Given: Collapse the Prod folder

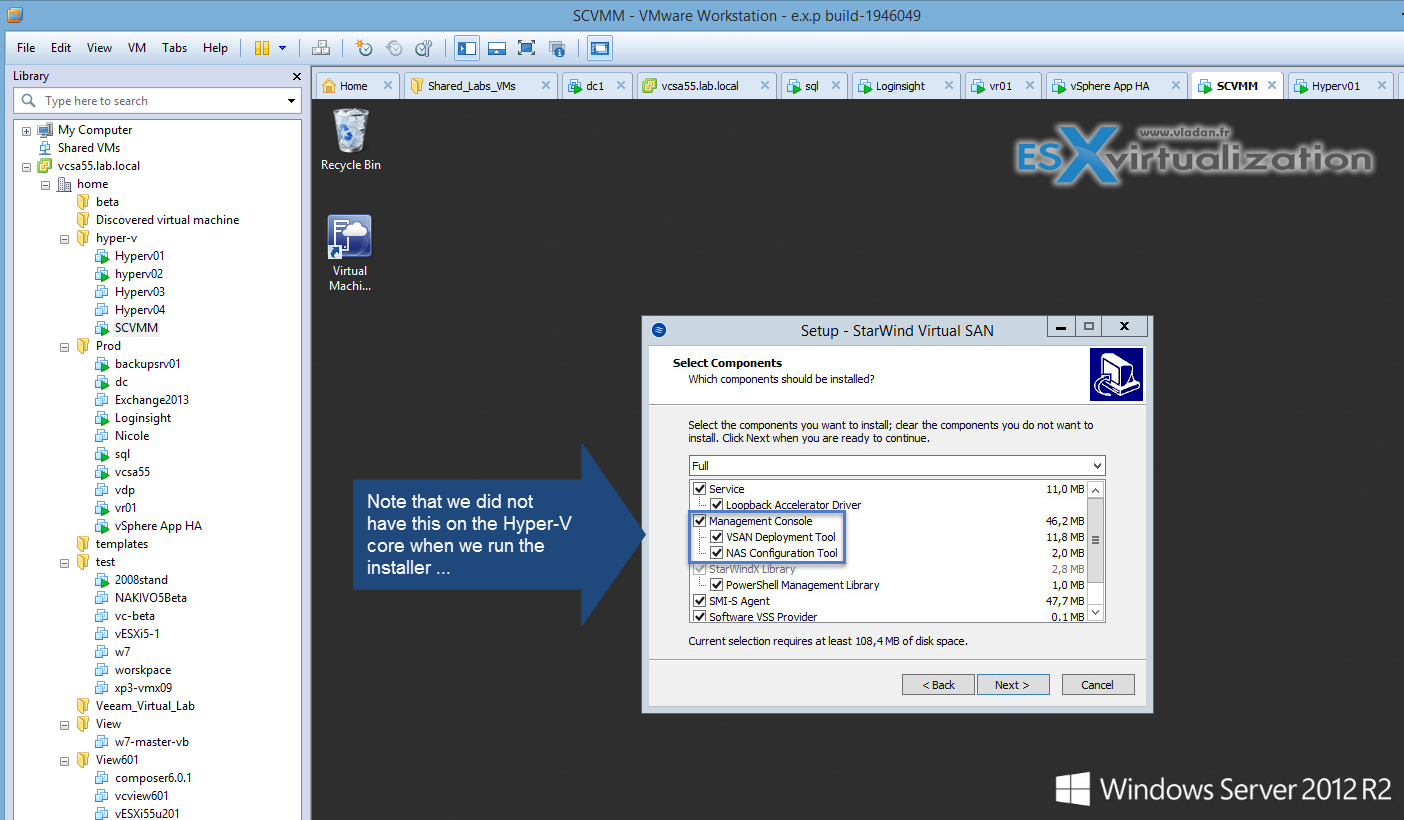Looking at the screenshot, I should point(64,346).
